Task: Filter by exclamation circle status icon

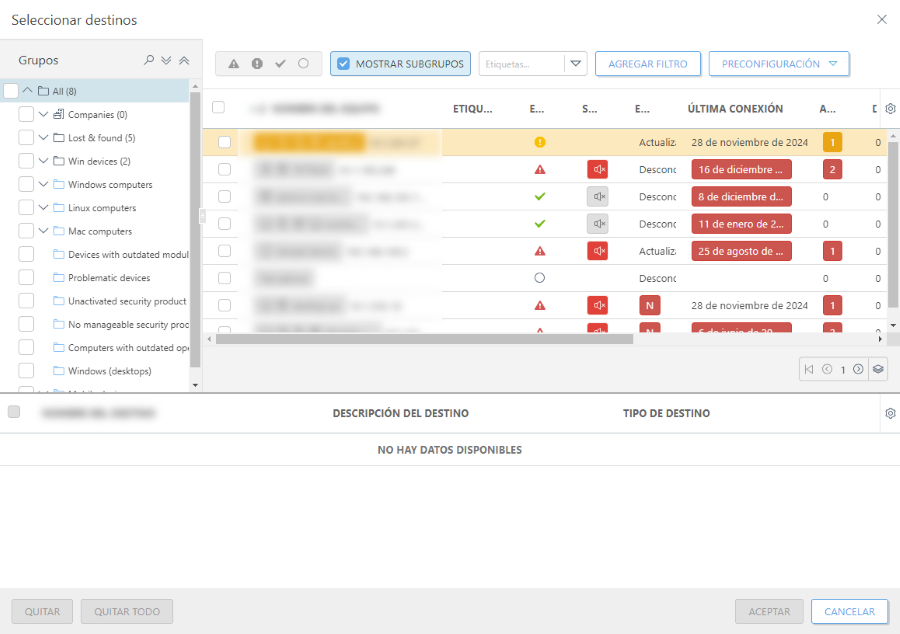Action: click(257, 64)
